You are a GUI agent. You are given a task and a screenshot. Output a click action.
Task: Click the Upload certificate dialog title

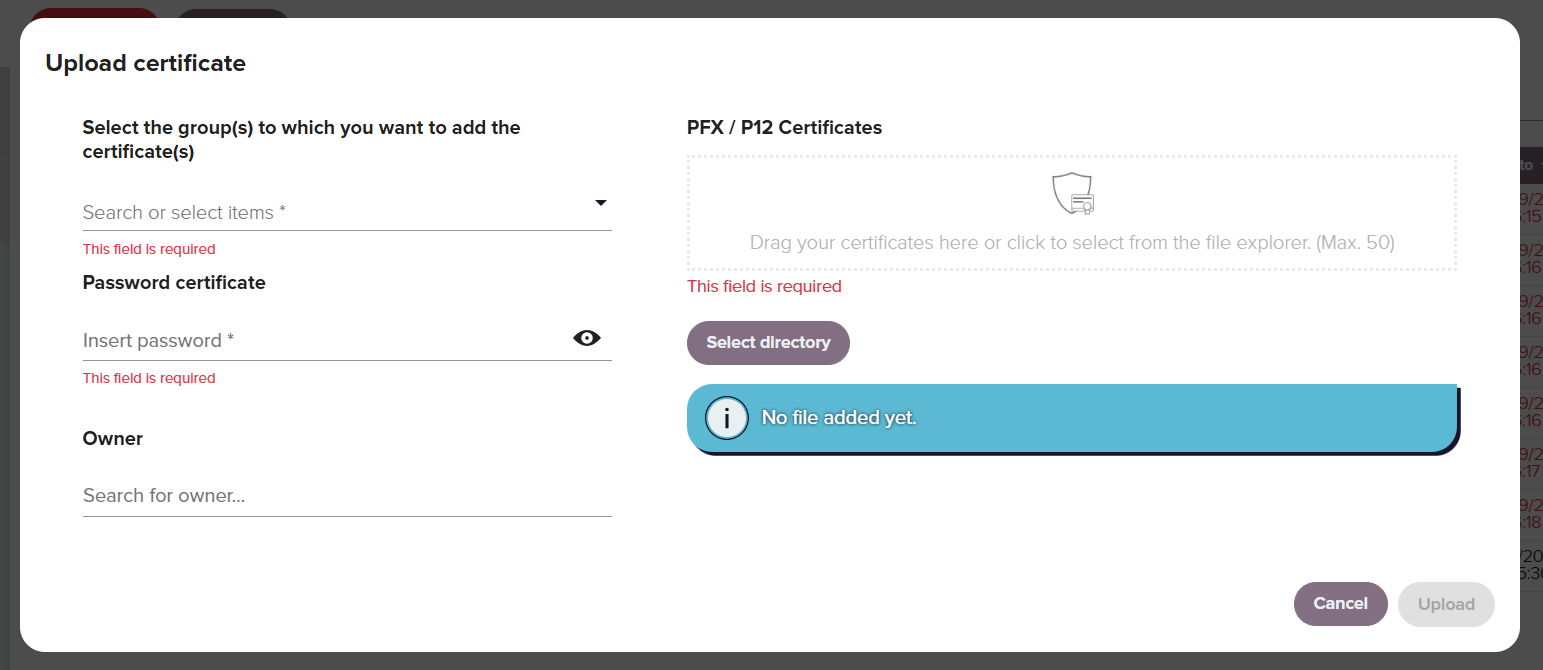[146, 63]
